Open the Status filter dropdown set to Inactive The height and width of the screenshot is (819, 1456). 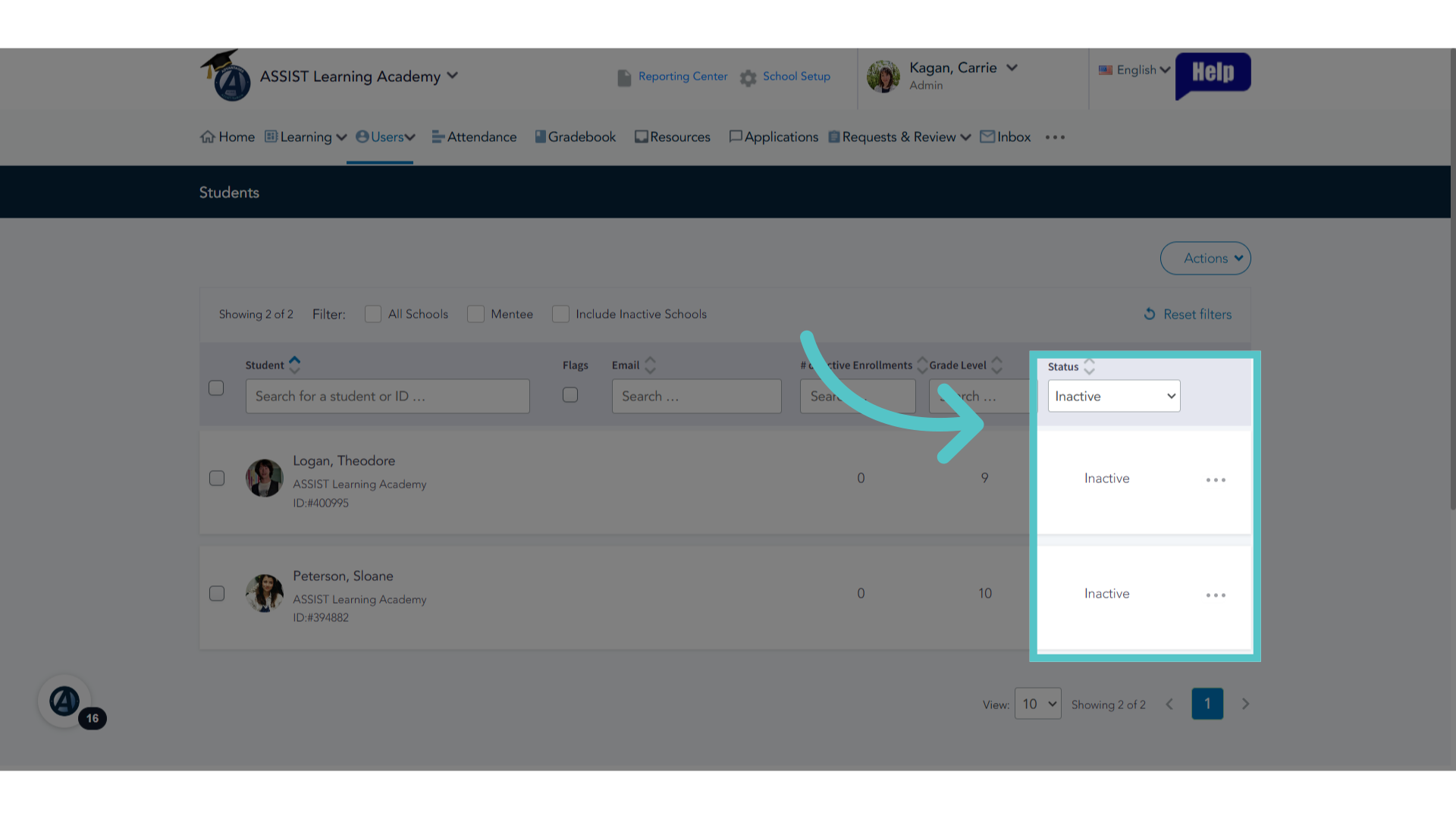click(x=1114, y=397)
